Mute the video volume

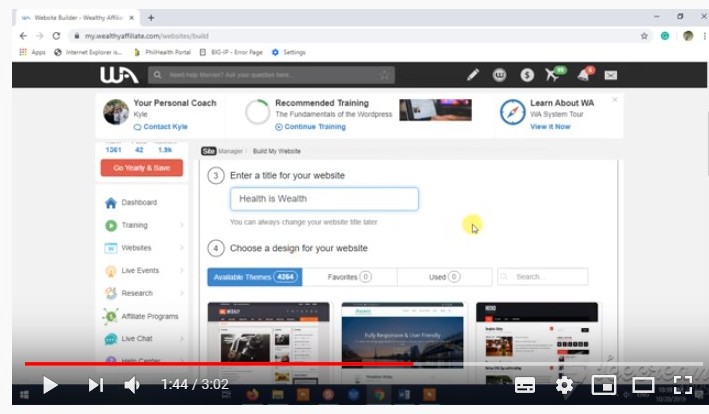tap(132, 385)
